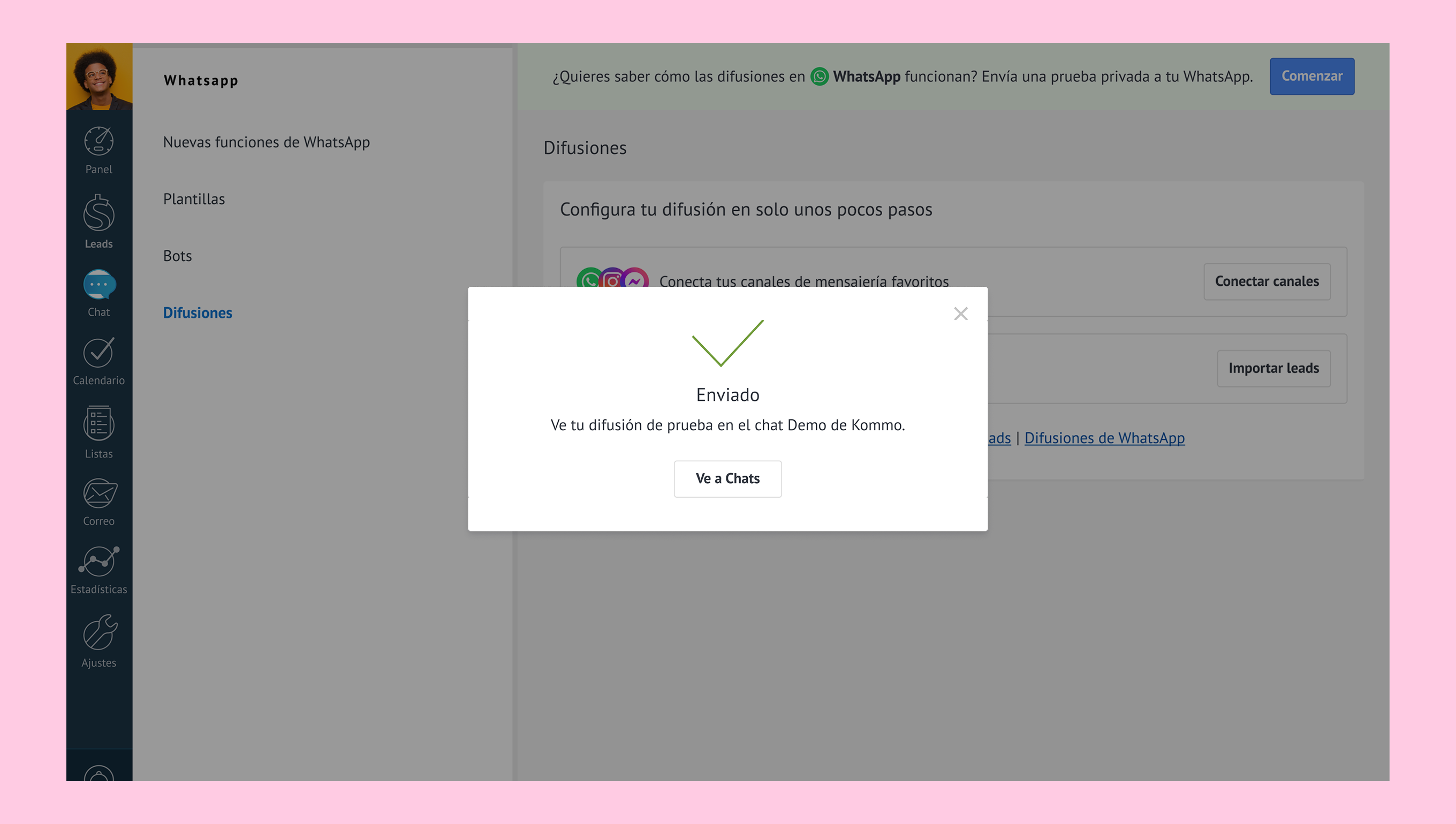
Task: Open the Chat bubble icon
Action: 99,285
